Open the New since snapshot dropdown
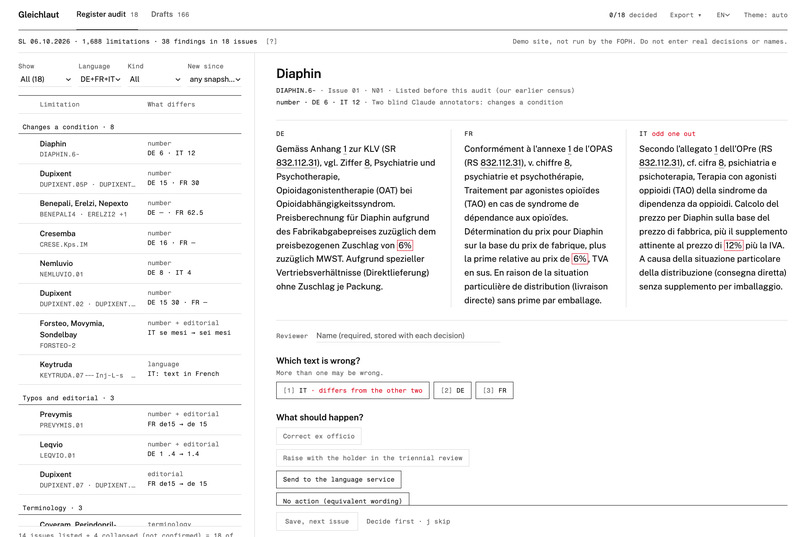The image size is (806, 537). (x=214, y=79)
